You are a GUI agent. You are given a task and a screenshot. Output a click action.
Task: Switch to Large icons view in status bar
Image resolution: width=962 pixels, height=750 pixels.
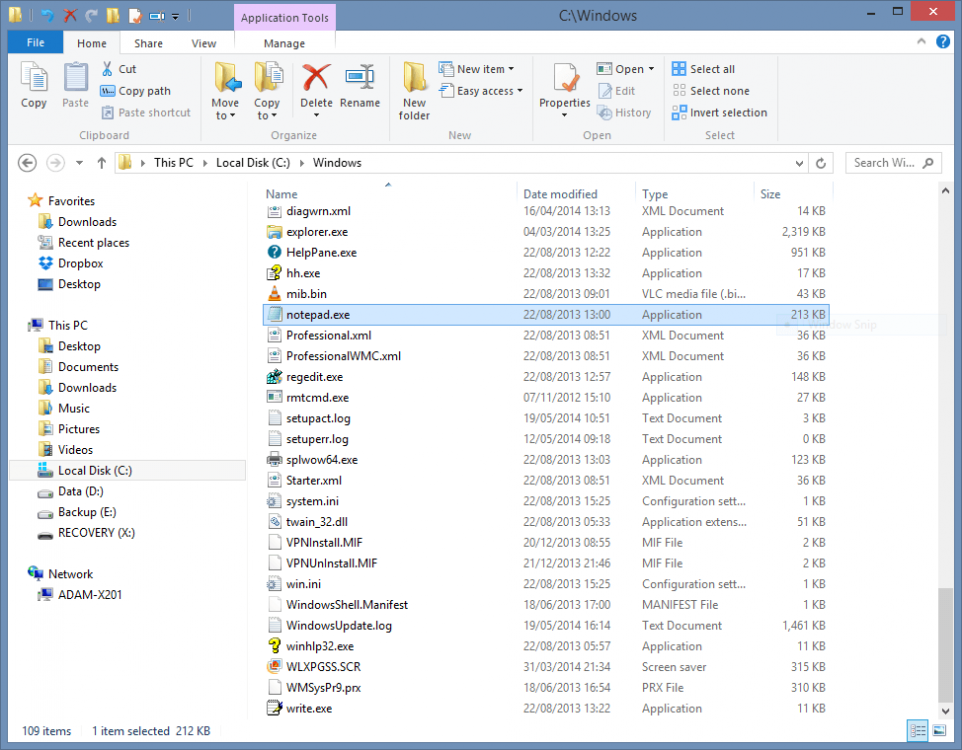(x=939, y=730)
